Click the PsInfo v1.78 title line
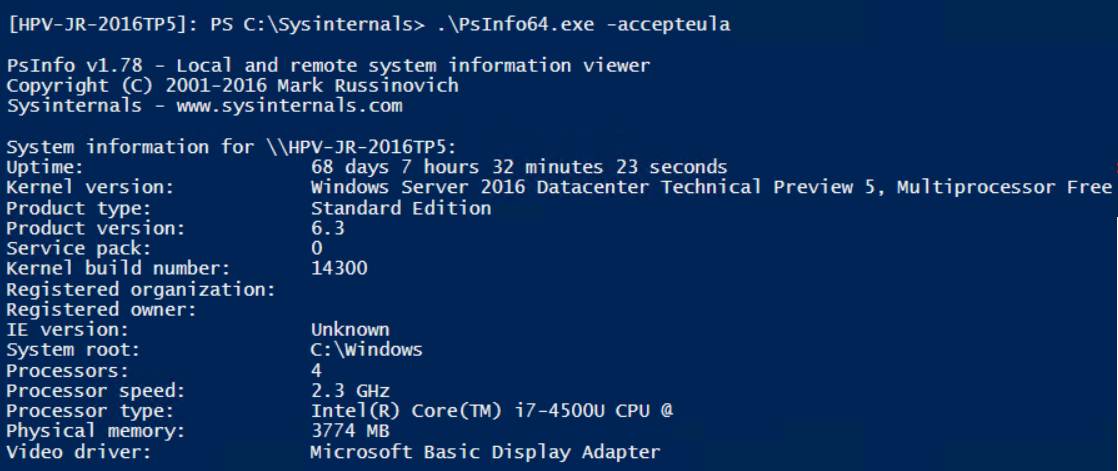 click(328, 66)
